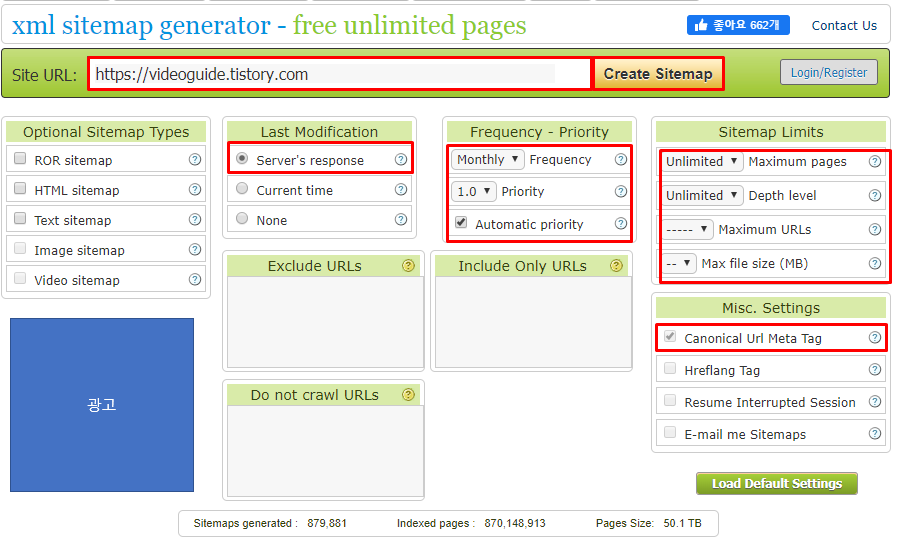
Task: Toggle the Video sitemap checkbox
Action: point(20,278)
